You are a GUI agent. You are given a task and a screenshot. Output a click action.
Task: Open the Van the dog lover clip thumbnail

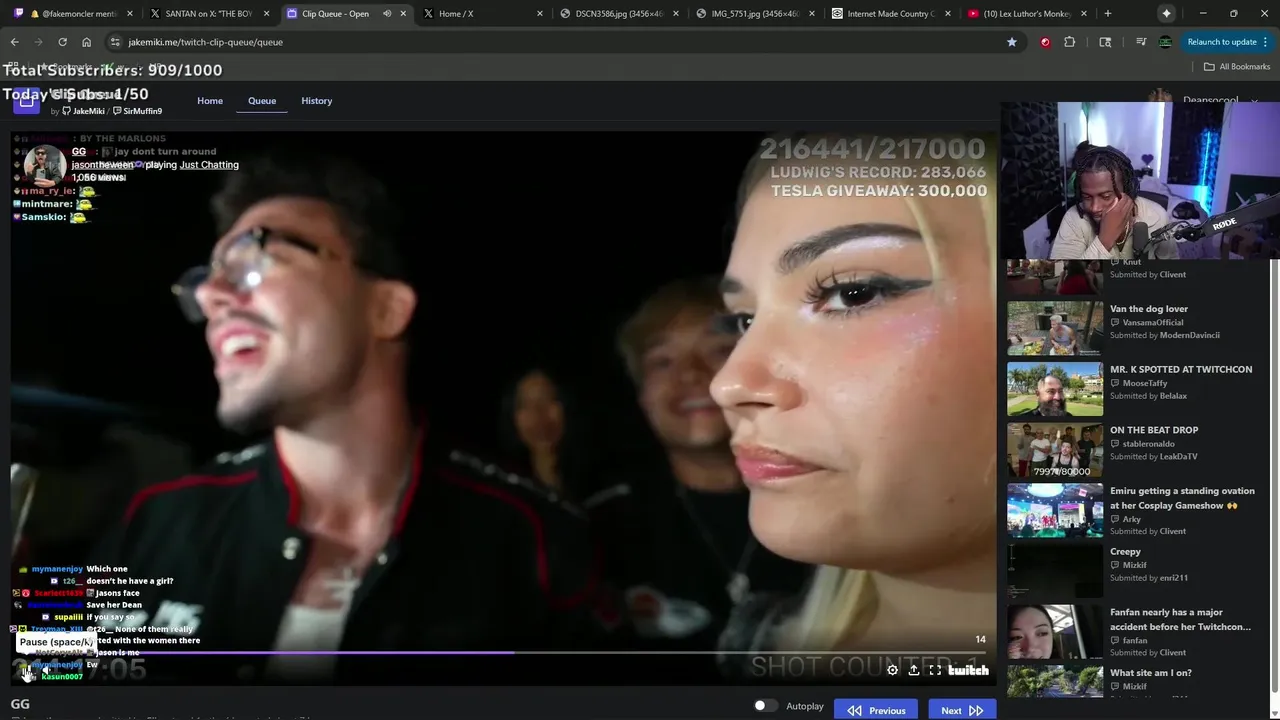1055,328
